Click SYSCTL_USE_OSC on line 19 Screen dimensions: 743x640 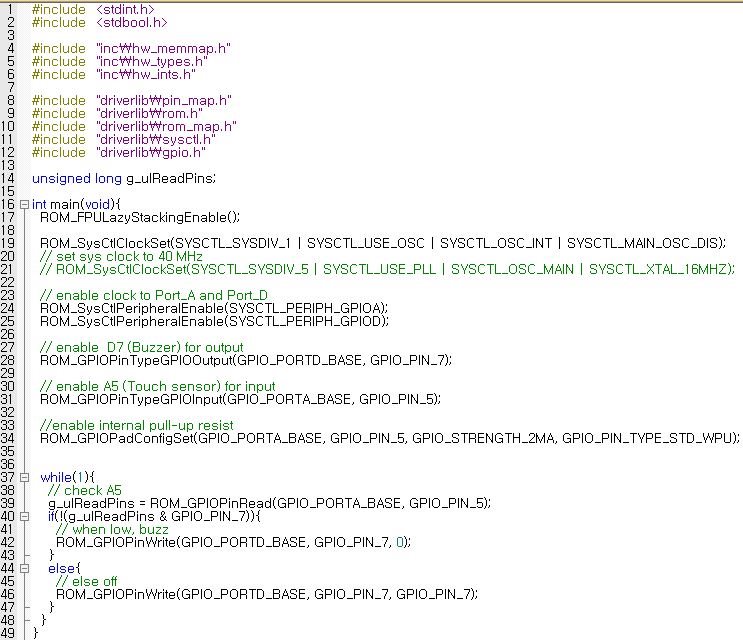point(366,243)
